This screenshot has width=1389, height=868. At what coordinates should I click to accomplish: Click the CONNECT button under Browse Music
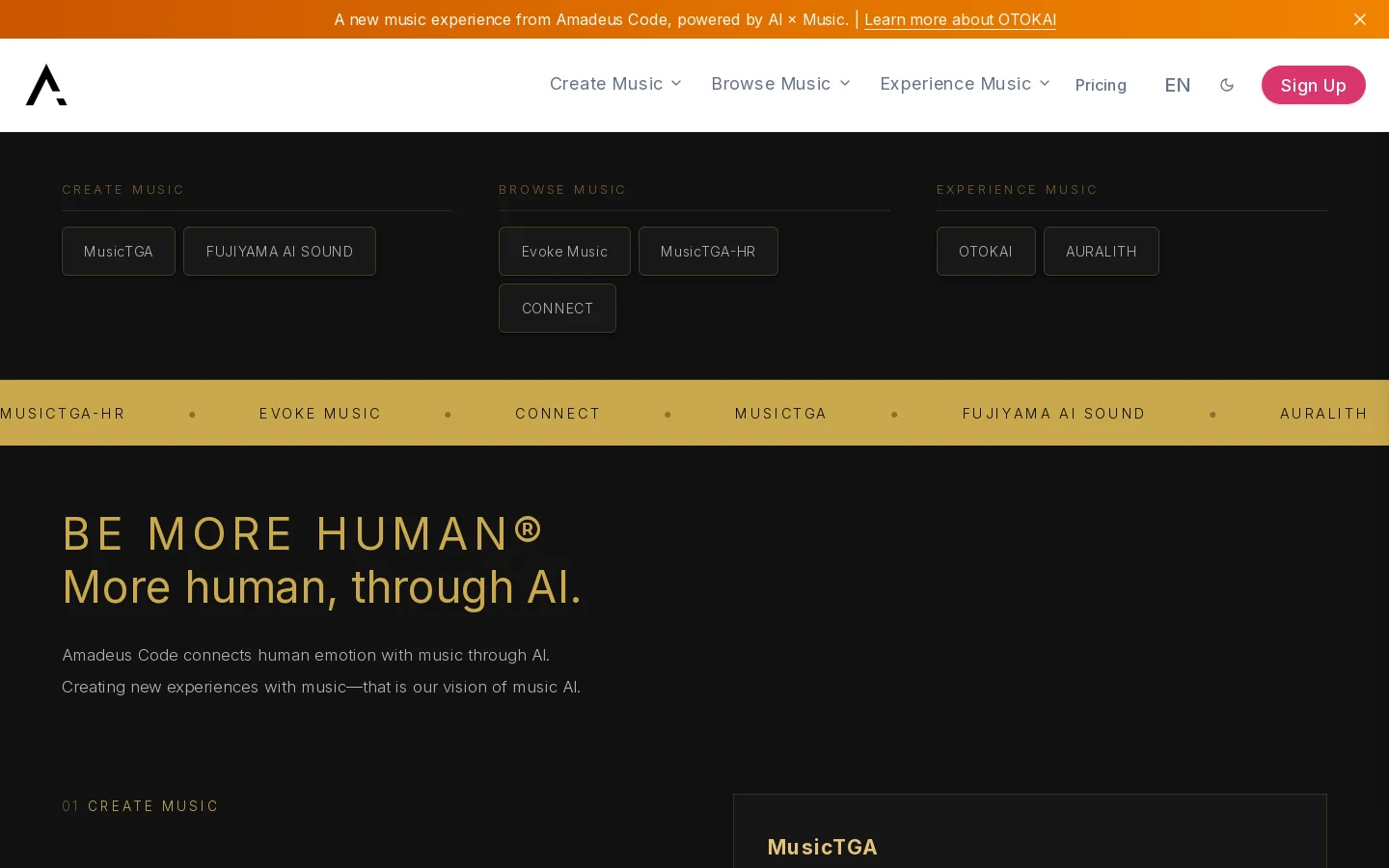pos(558,308)
